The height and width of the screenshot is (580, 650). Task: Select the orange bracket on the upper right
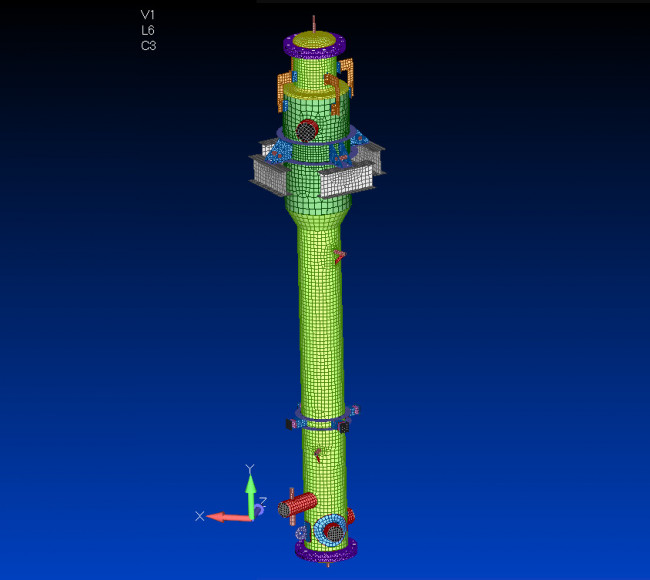pos(347,73)
